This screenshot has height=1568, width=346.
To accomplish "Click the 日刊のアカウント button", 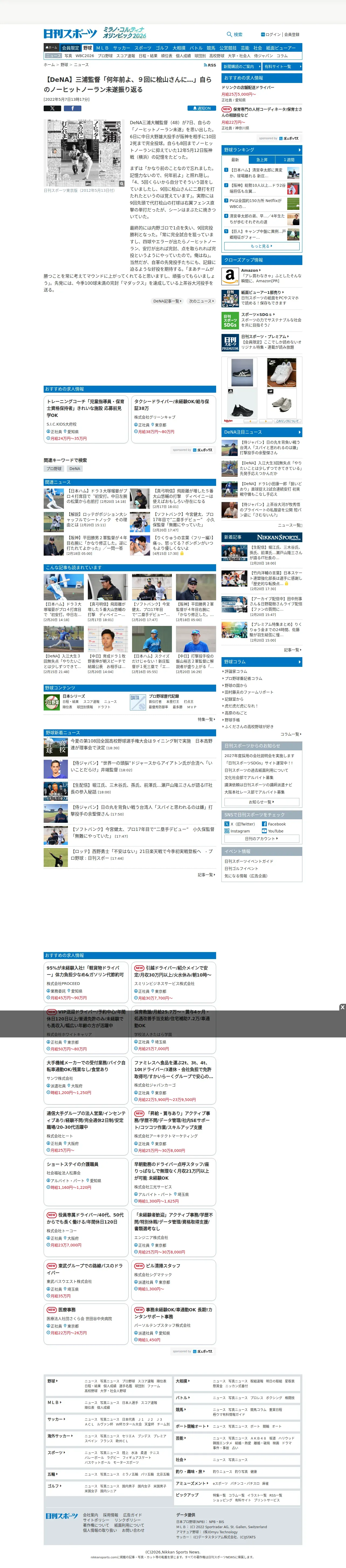I will (261, 838).
